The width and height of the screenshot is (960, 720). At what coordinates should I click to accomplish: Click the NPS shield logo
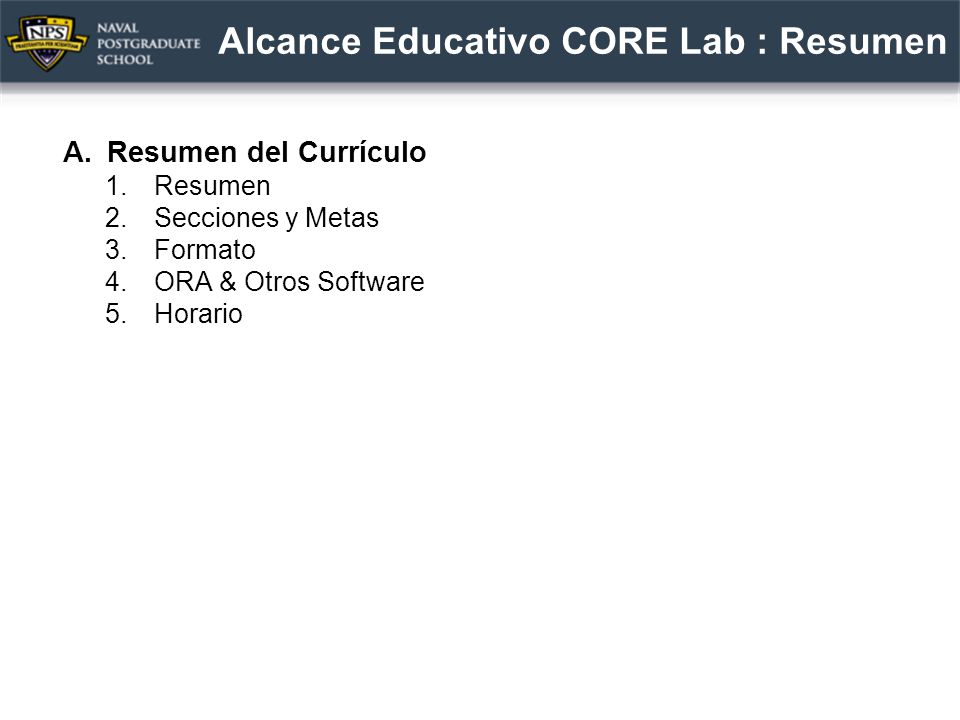pos(46,43)
